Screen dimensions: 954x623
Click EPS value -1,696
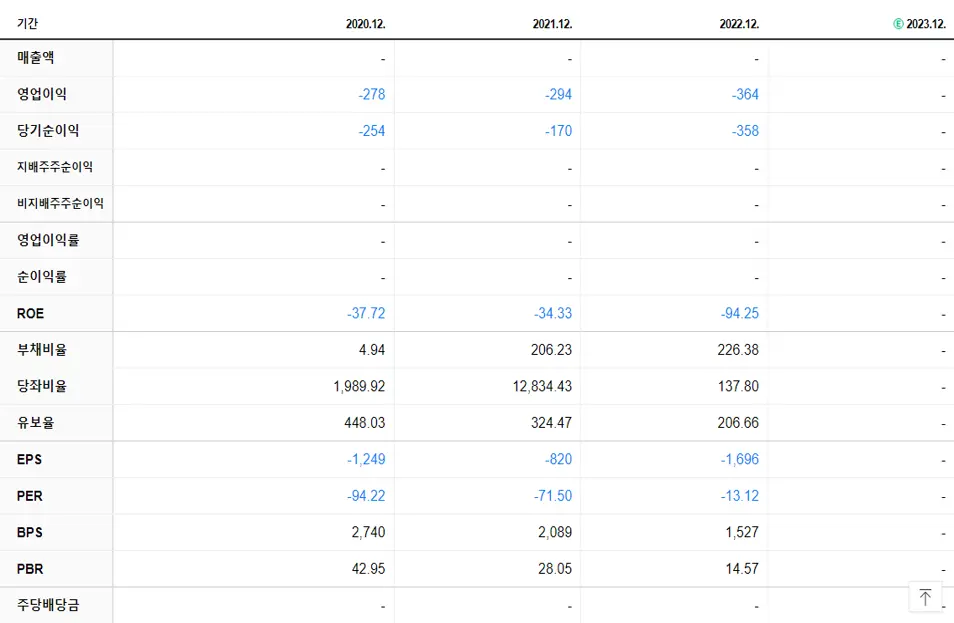pos(740,459)
